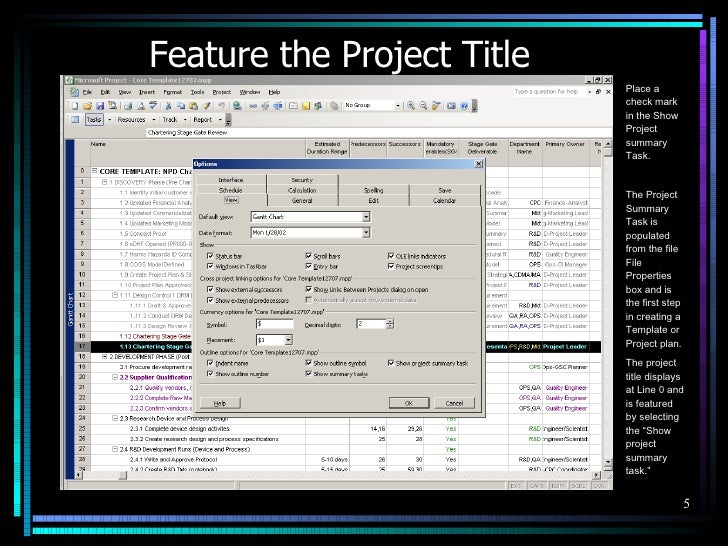Click the Copy Picture camera icon
The height and width of the screenshot is (546, 728).
click(451, 106)
